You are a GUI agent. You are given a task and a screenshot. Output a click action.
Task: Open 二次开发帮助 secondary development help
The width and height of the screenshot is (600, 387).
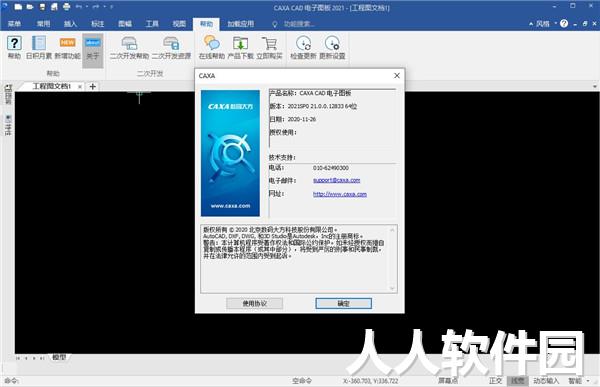[x=129, y=47]
